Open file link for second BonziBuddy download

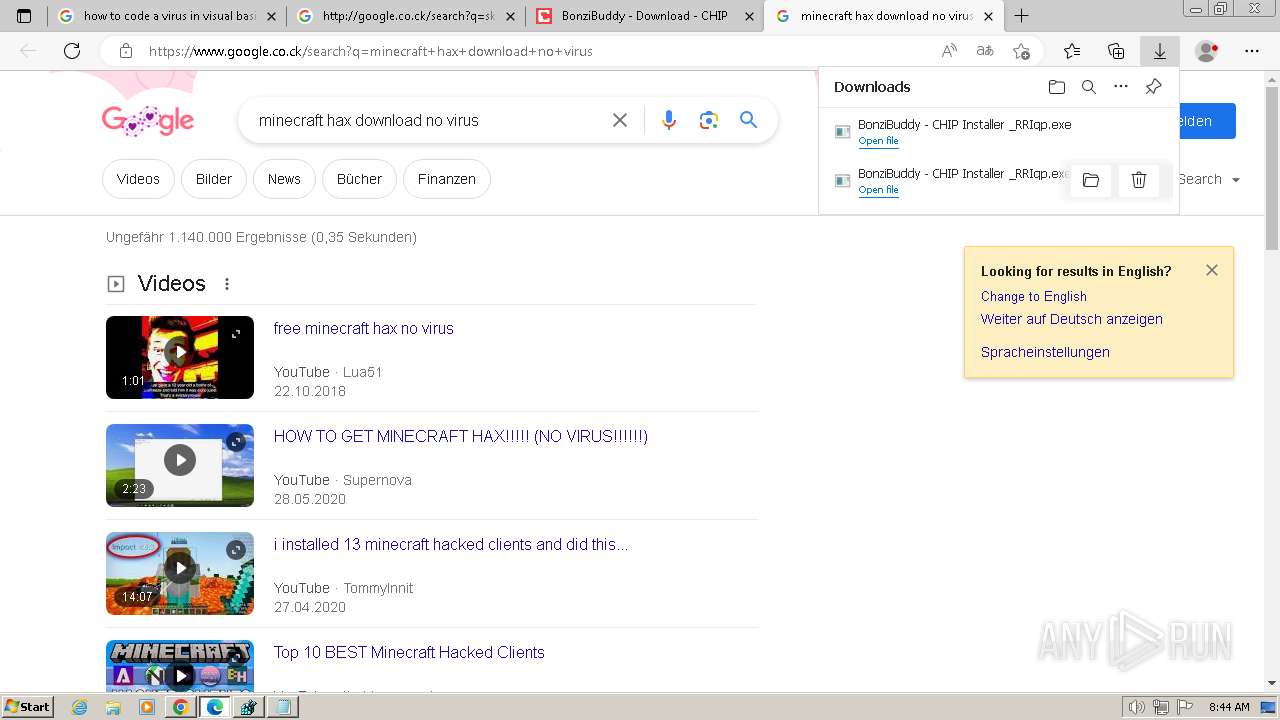(x=878, y=190)
